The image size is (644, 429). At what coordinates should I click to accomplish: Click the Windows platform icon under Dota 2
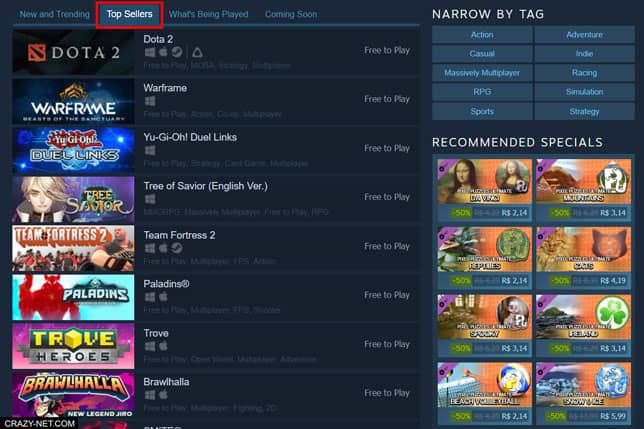tap(150, 53)
